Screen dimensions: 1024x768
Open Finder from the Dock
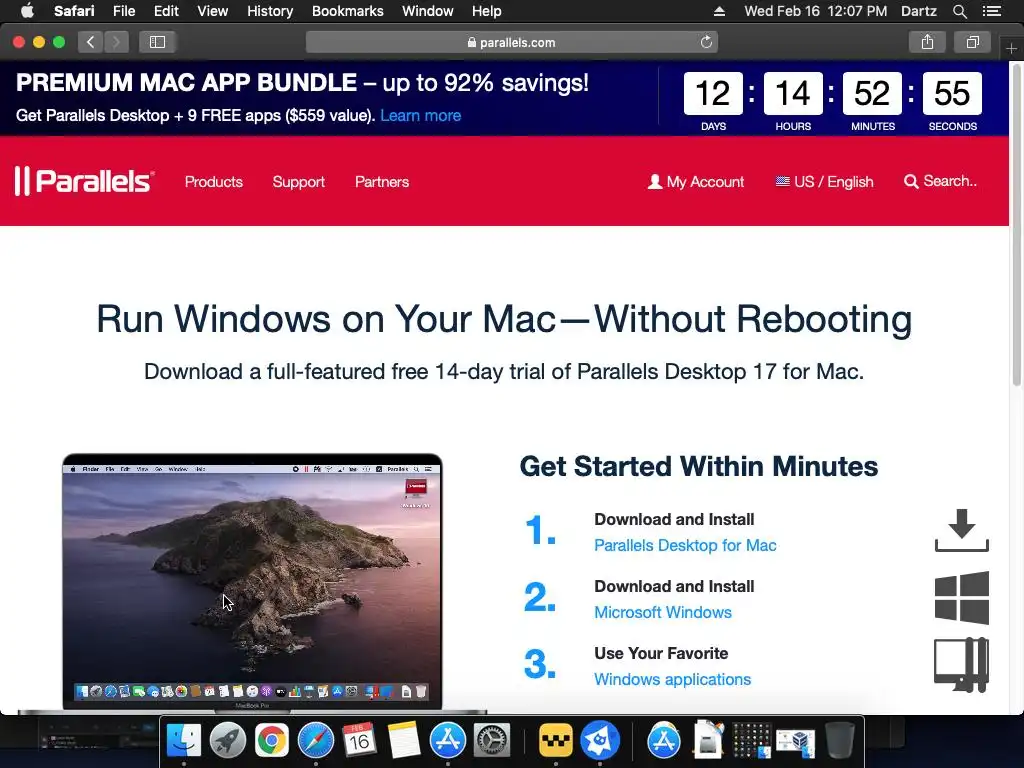pos(184,740)
